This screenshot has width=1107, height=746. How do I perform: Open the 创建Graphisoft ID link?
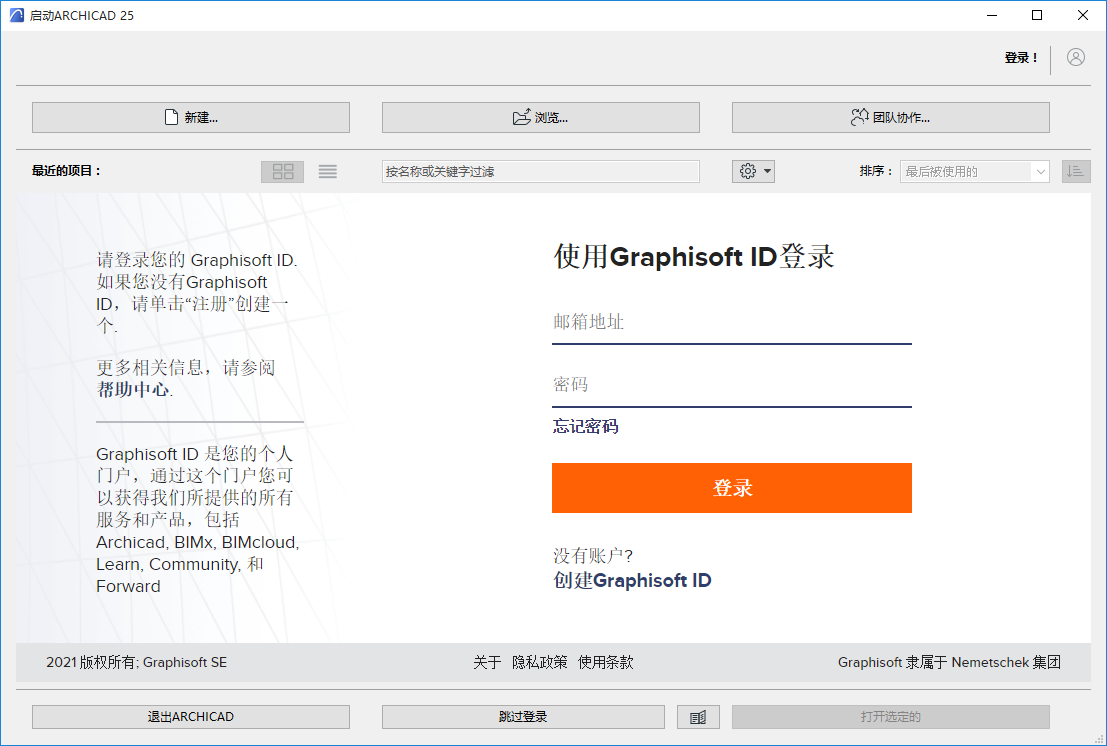(x=632, y=580)
